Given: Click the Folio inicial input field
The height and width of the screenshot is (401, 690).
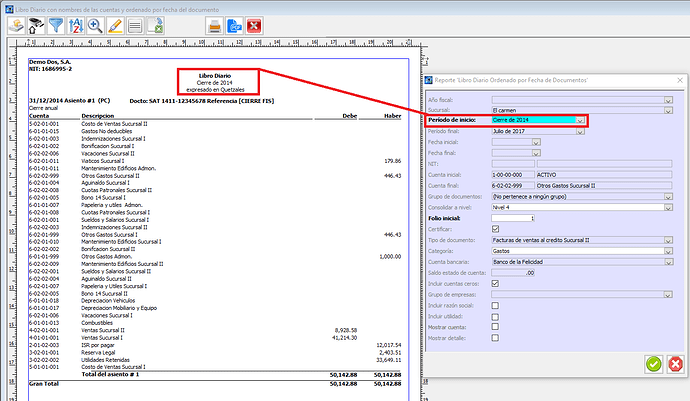Looking at the screenshot, I should coord(514,218).
